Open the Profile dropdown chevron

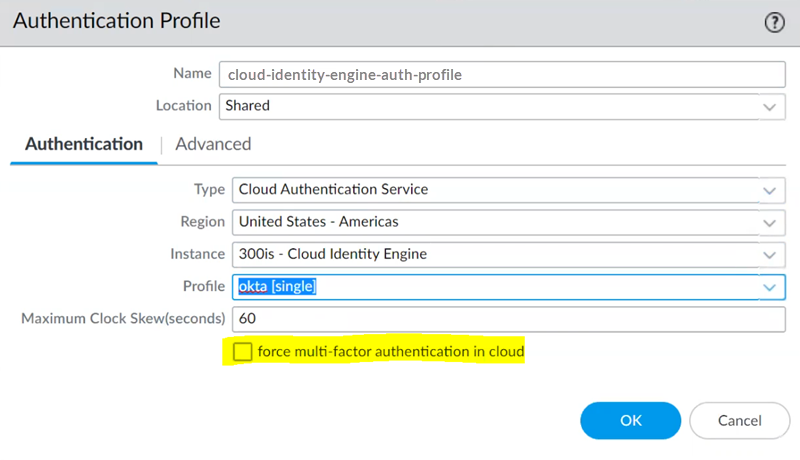point(768,287)
